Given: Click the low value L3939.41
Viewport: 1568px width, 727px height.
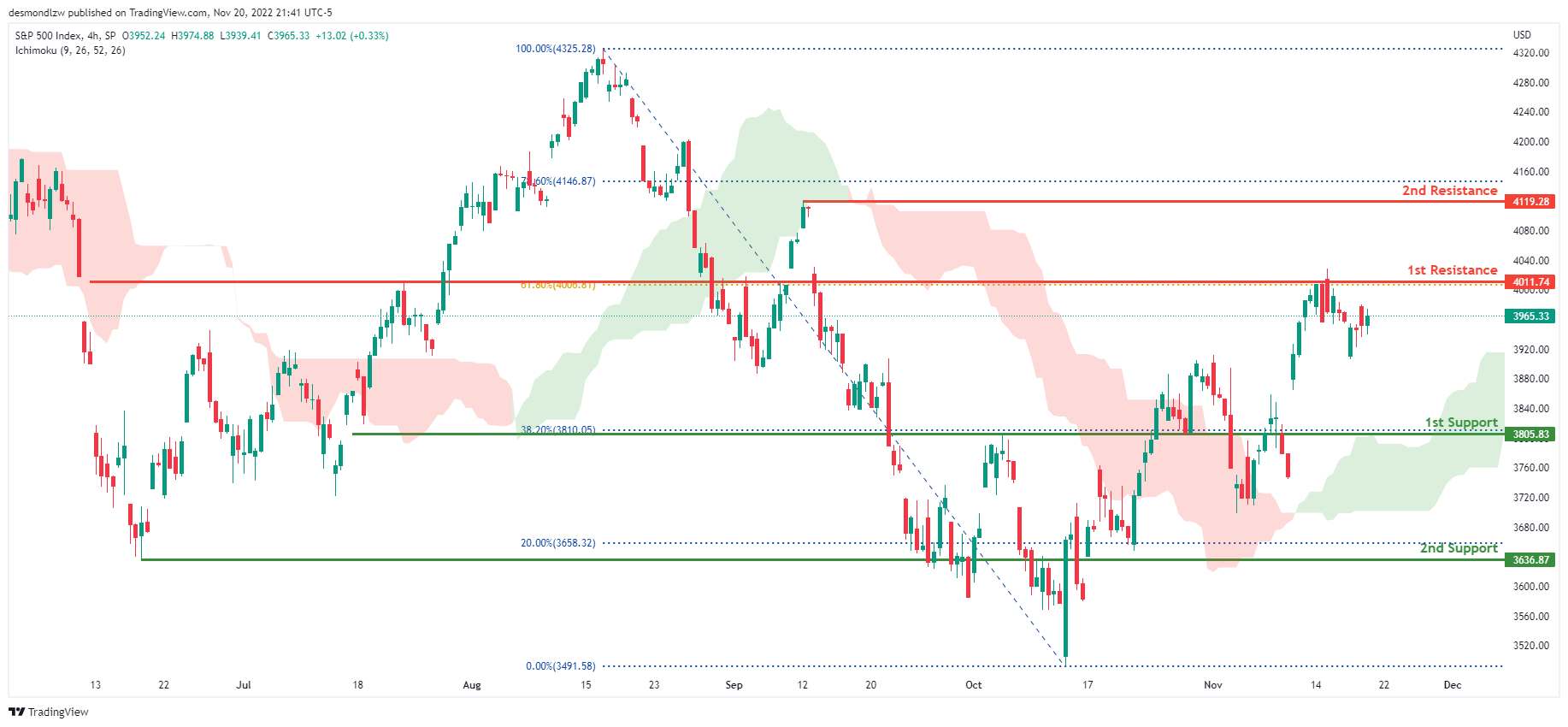Looking at the screenshot, I should tap(240, 36).
